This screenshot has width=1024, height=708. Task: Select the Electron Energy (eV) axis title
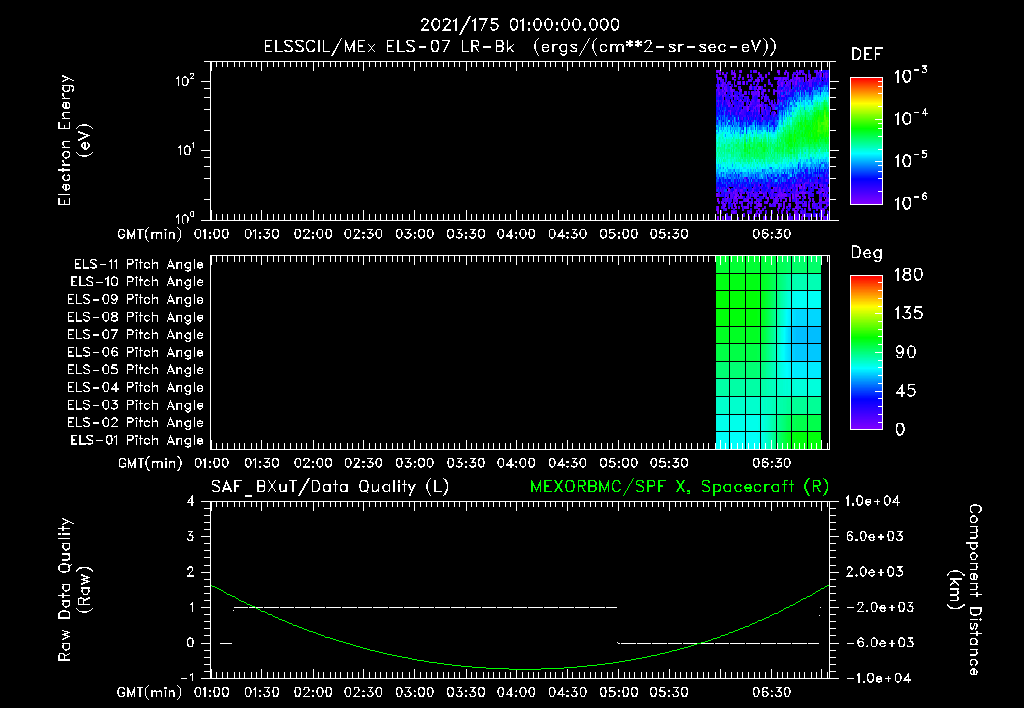[x=74, y=140]
